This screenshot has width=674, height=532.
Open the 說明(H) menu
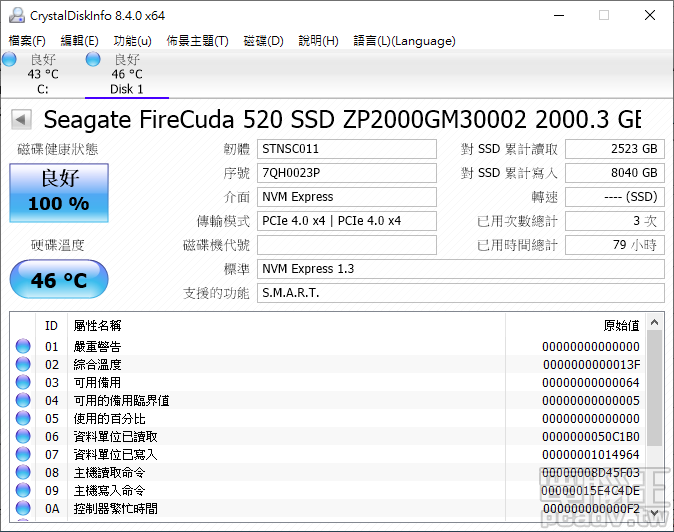[x=319, y=41]
